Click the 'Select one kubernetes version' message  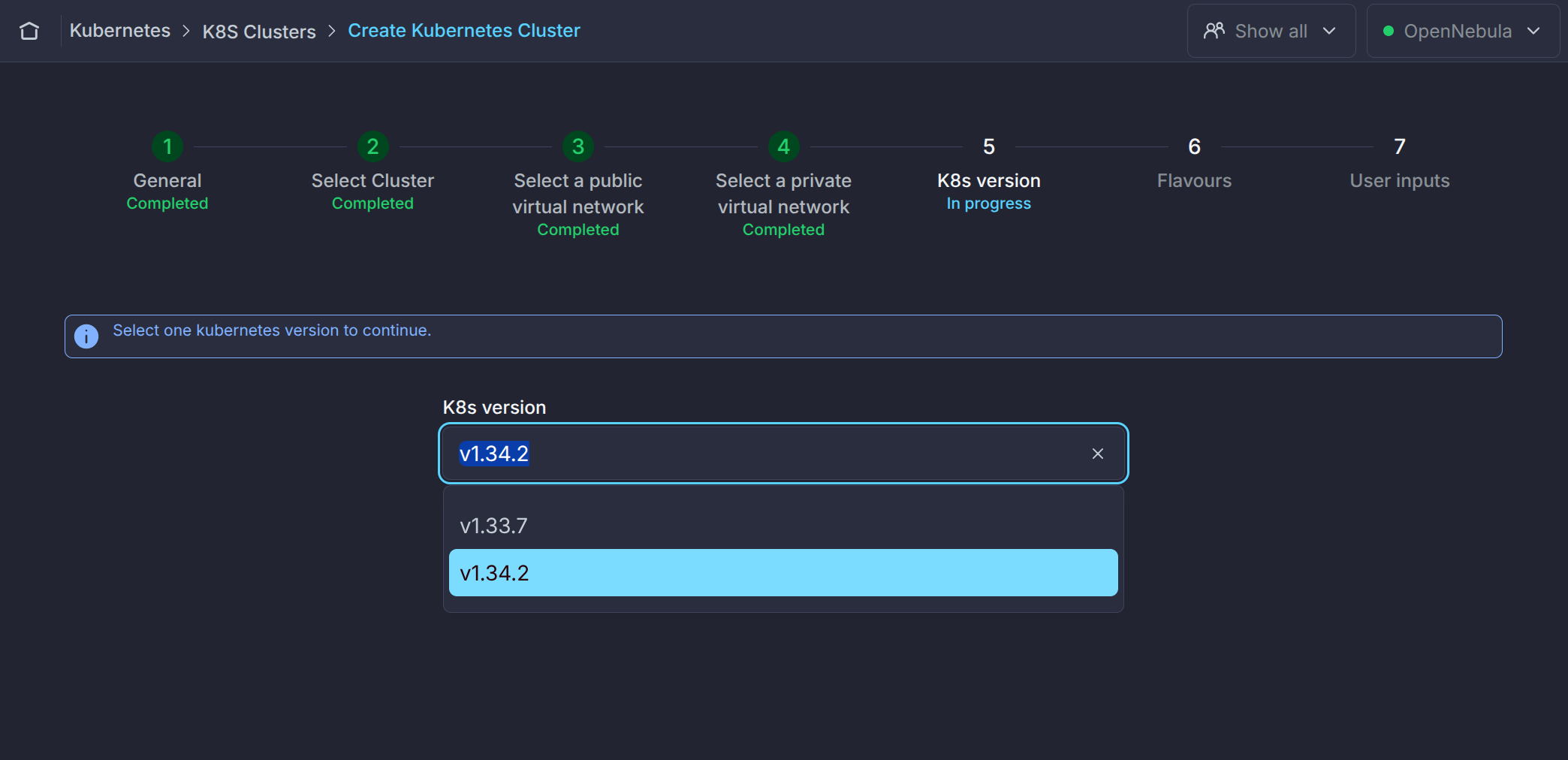tap(272, 330)
